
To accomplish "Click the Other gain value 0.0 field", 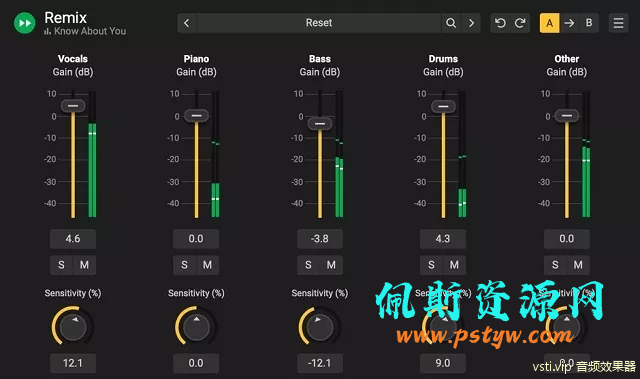I will (x=567, y=239).
